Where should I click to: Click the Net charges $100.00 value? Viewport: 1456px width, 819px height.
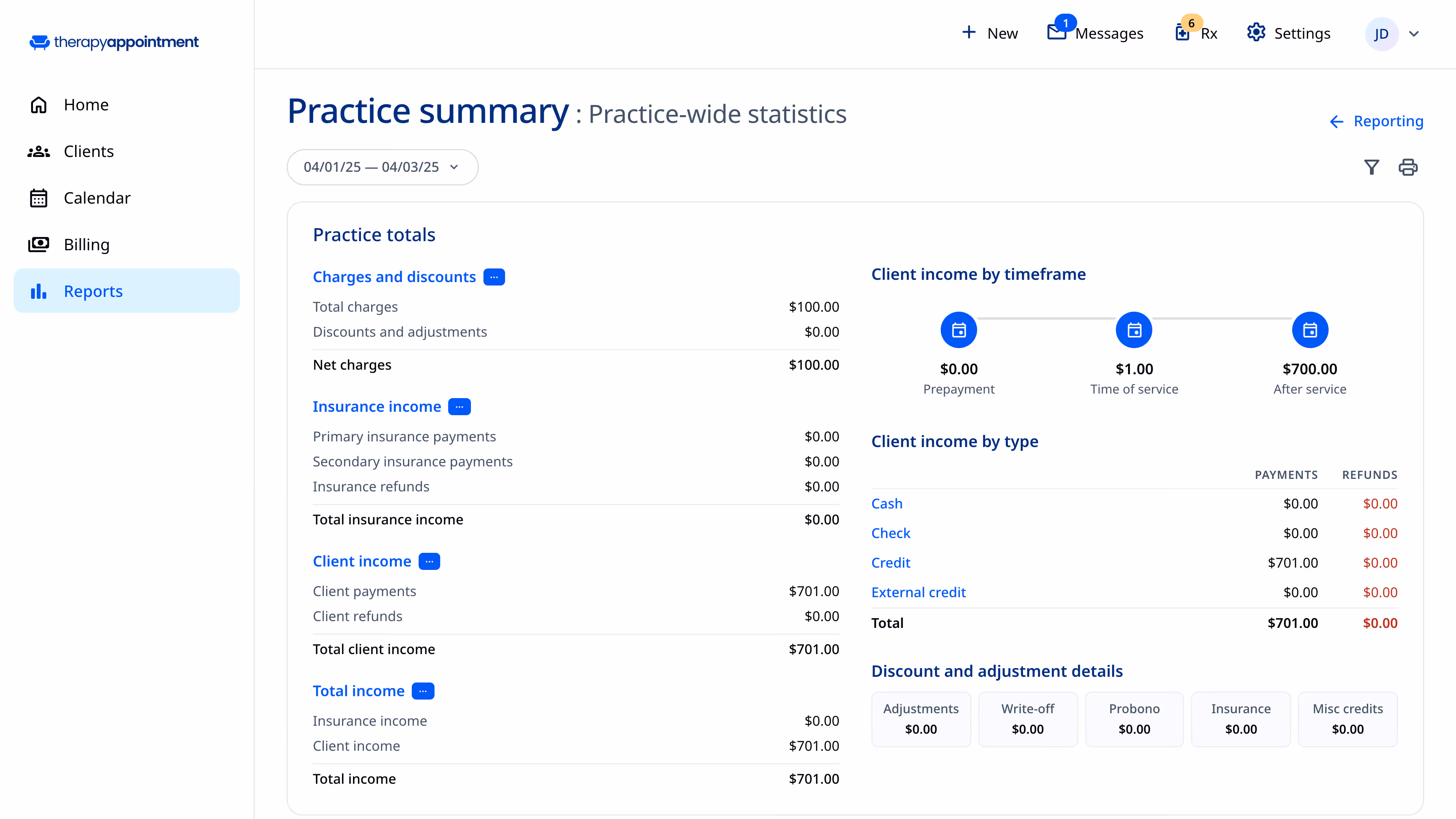click(814, 365)
